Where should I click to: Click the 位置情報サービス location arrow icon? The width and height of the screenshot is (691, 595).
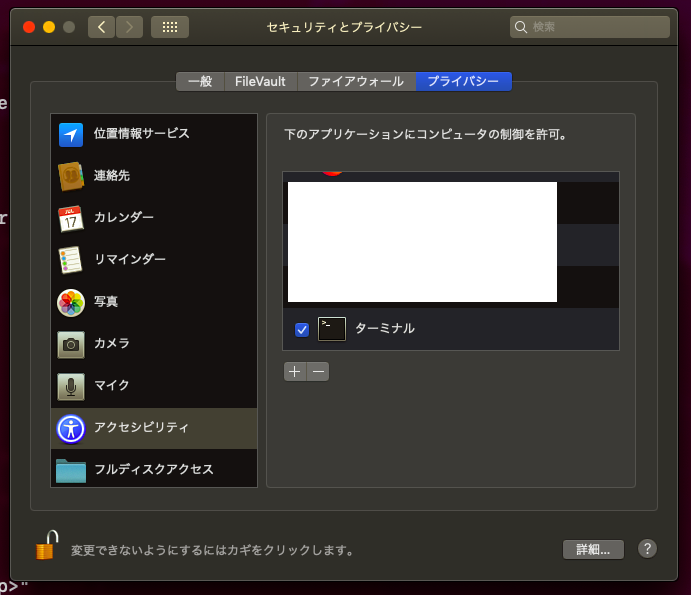71,134
